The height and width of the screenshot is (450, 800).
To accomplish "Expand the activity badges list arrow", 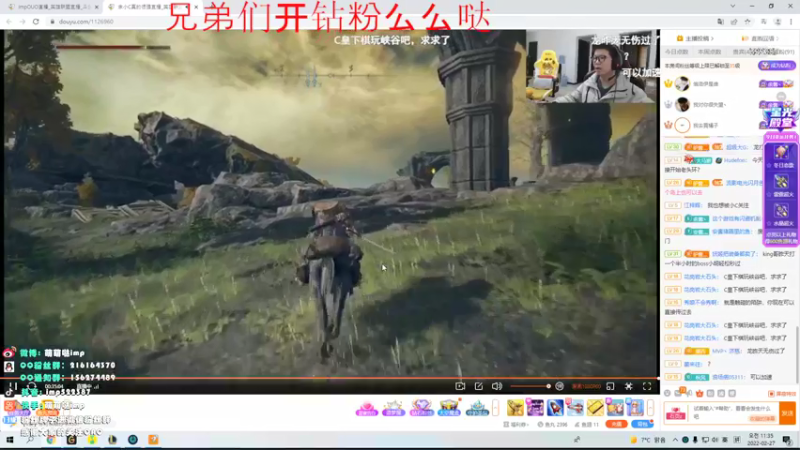I will (x=495, y=408).
